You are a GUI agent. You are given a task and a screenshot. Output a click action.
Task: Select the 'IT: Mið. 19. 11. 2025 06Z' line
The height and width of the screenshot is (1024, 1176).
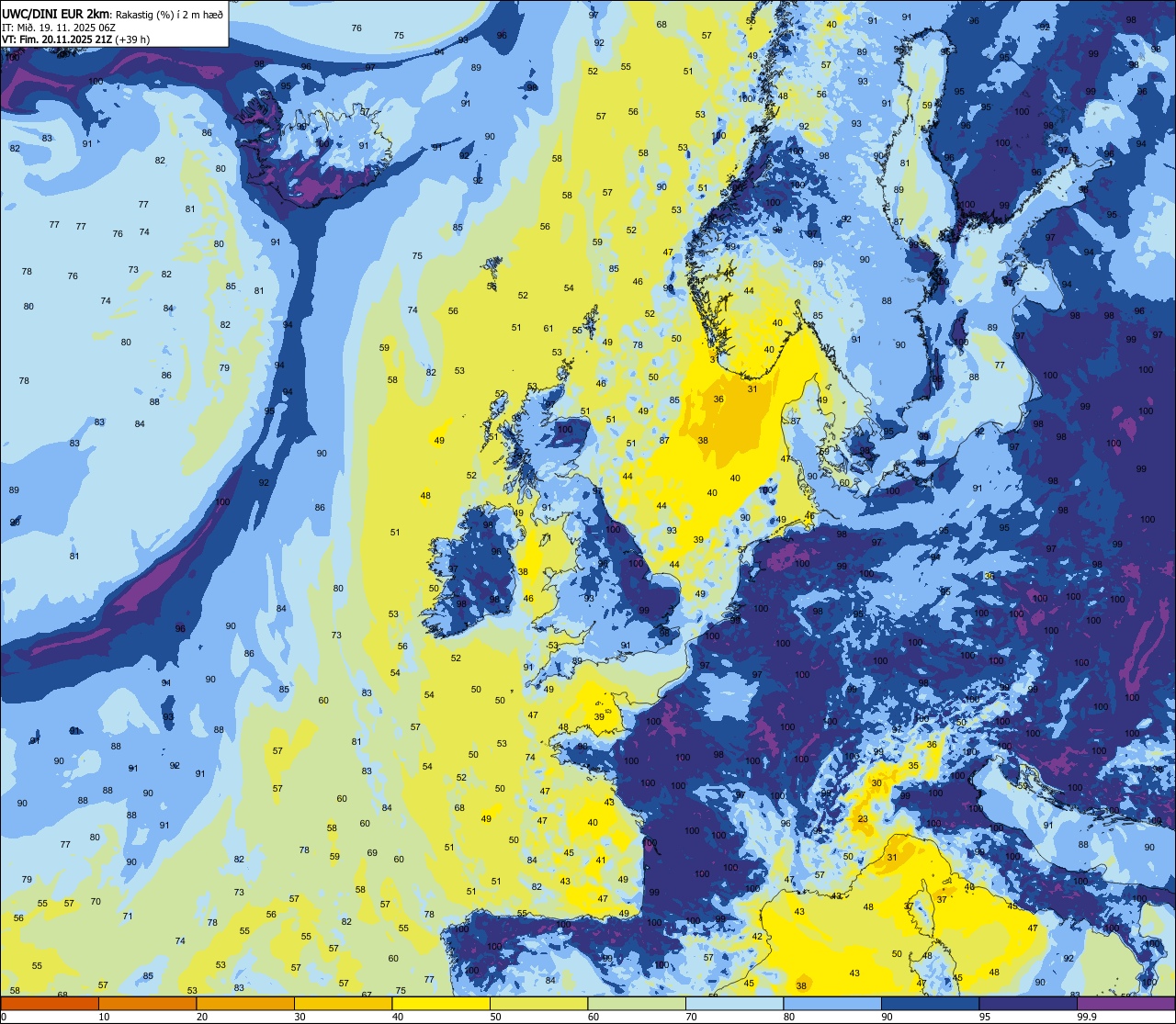[59, 27]
